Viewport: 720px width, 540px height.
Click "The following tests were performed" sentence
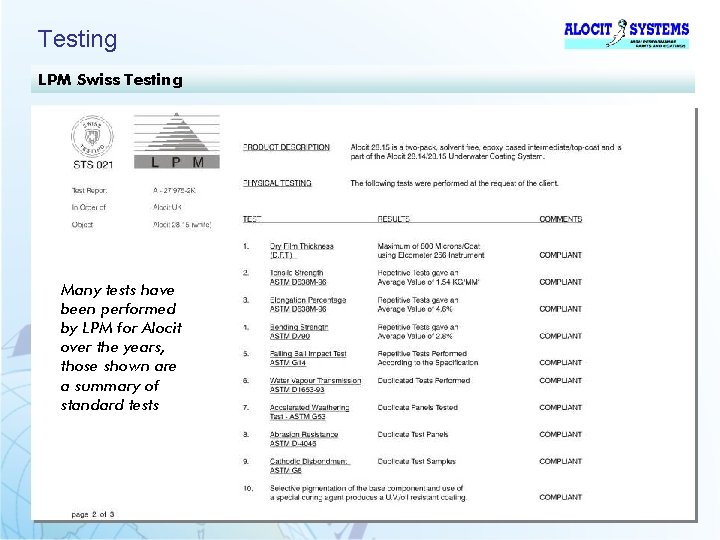[x=454, y=183]
